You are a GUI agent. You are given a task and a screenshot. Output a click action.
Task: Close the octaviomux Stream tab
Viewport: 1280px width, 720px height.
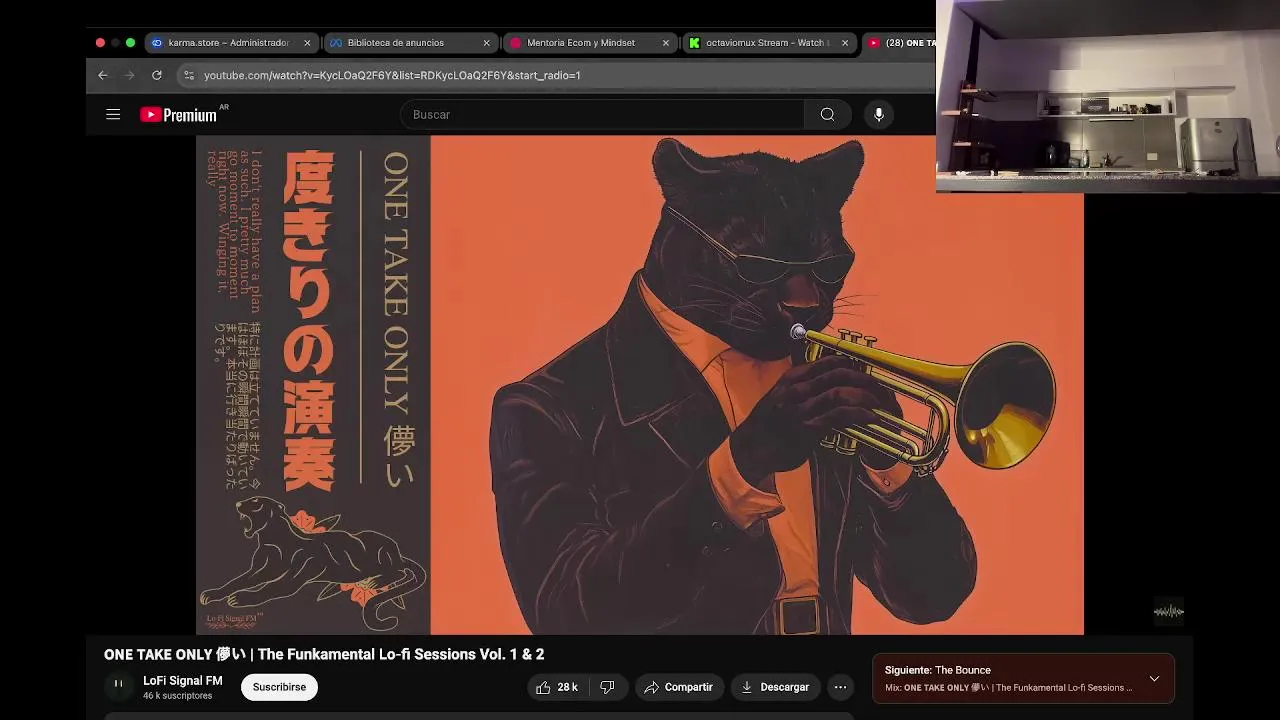click(845, 43)
